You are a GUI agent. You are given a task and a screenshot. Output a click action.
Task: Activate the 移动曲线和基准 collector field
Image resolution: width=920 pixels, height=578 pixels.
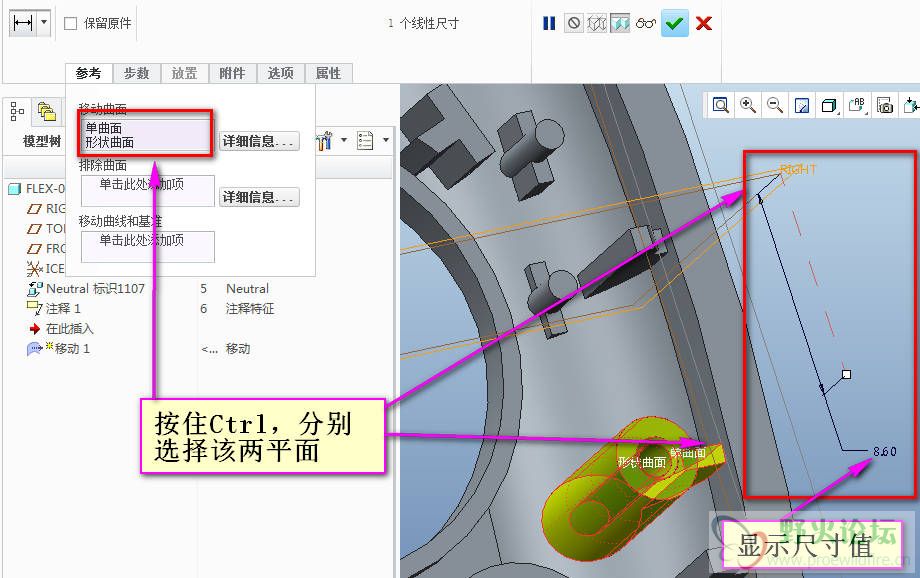point(147,246)
